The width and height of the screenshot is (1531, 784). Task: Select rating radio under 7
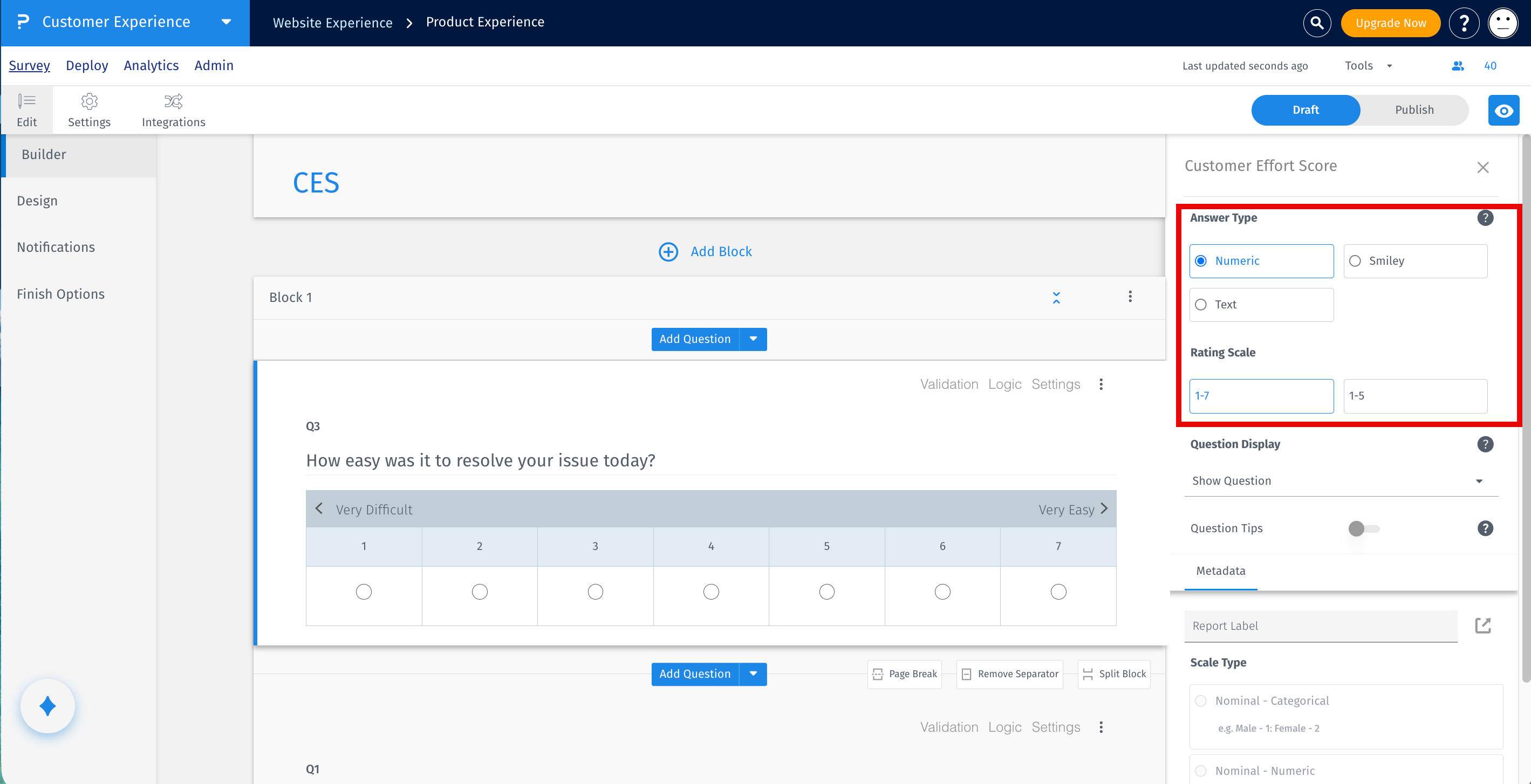pyautogui.click(x=1058, y=592)
